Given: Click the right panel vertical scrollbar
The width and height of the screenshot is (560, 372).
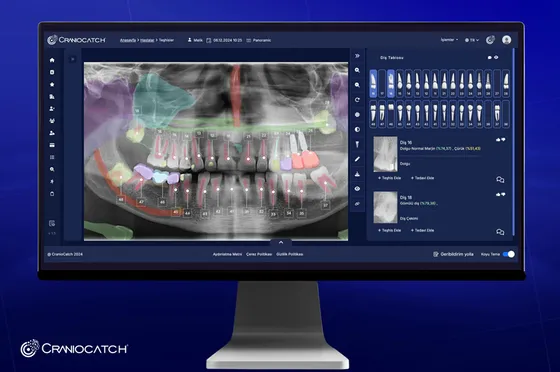Looking at the screenshot, I should (514, 143).
